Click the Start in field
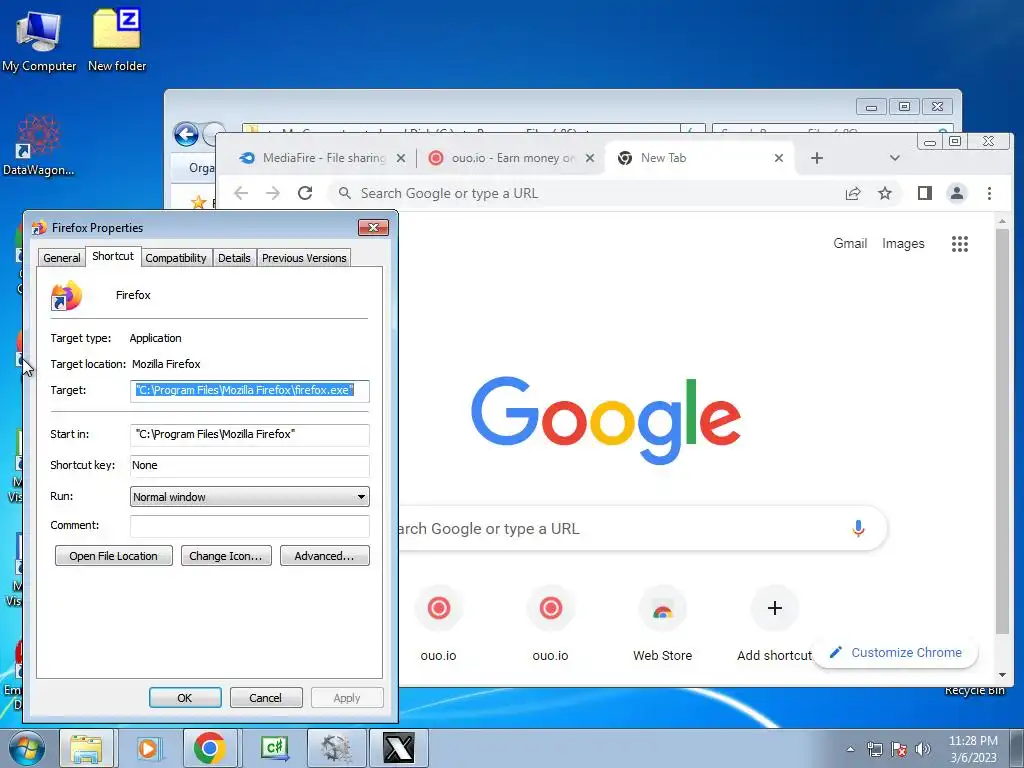This screenshot has height=768, width=1024. click(250, 435)
